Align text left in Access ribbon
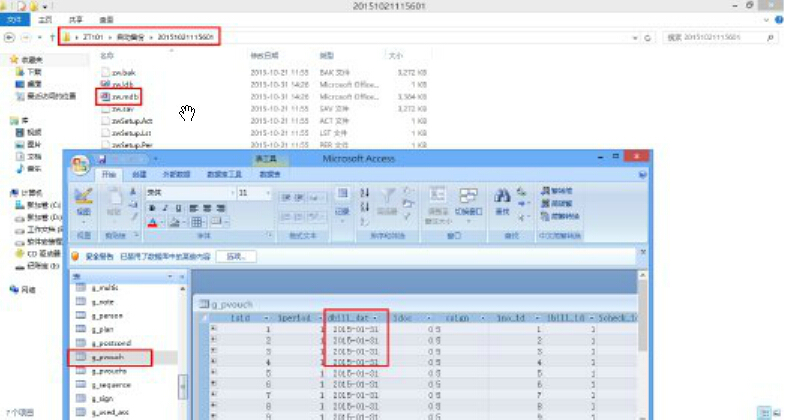The image size is (786, 420). pos(193,207)
